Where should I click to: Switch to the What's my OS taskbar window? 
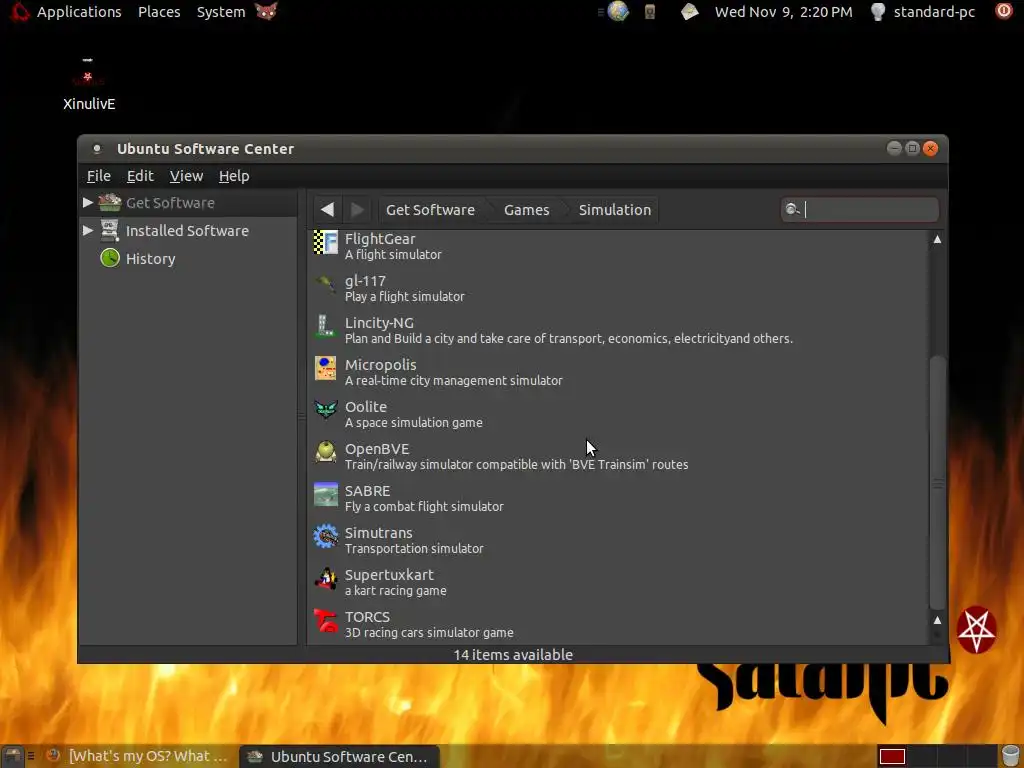(137, 756)
